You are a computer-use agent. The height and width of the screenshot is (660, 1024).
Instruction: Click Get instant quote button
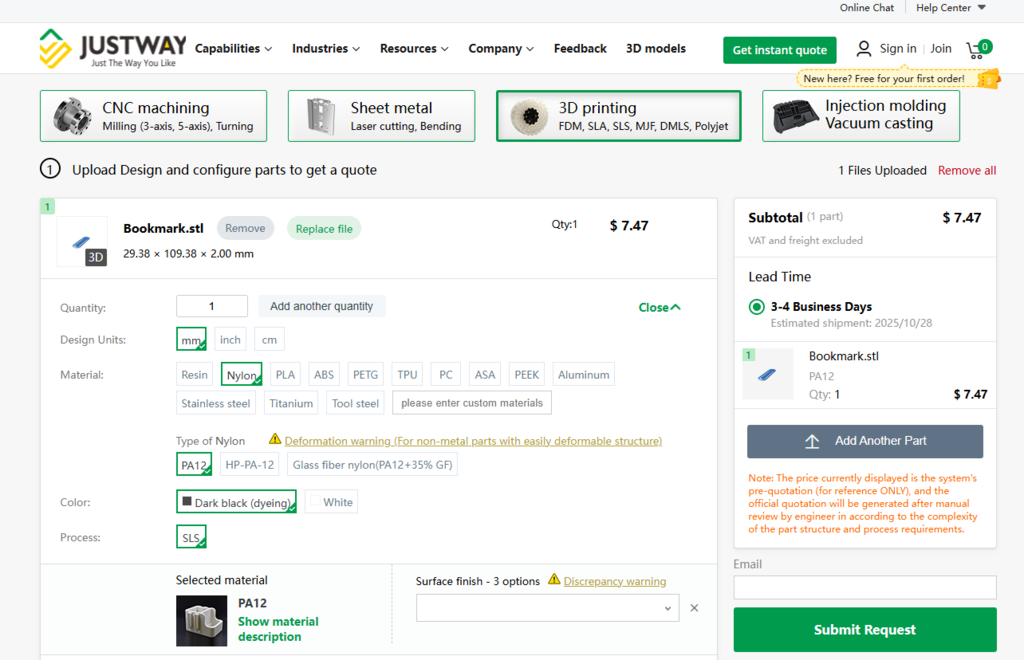779,50
